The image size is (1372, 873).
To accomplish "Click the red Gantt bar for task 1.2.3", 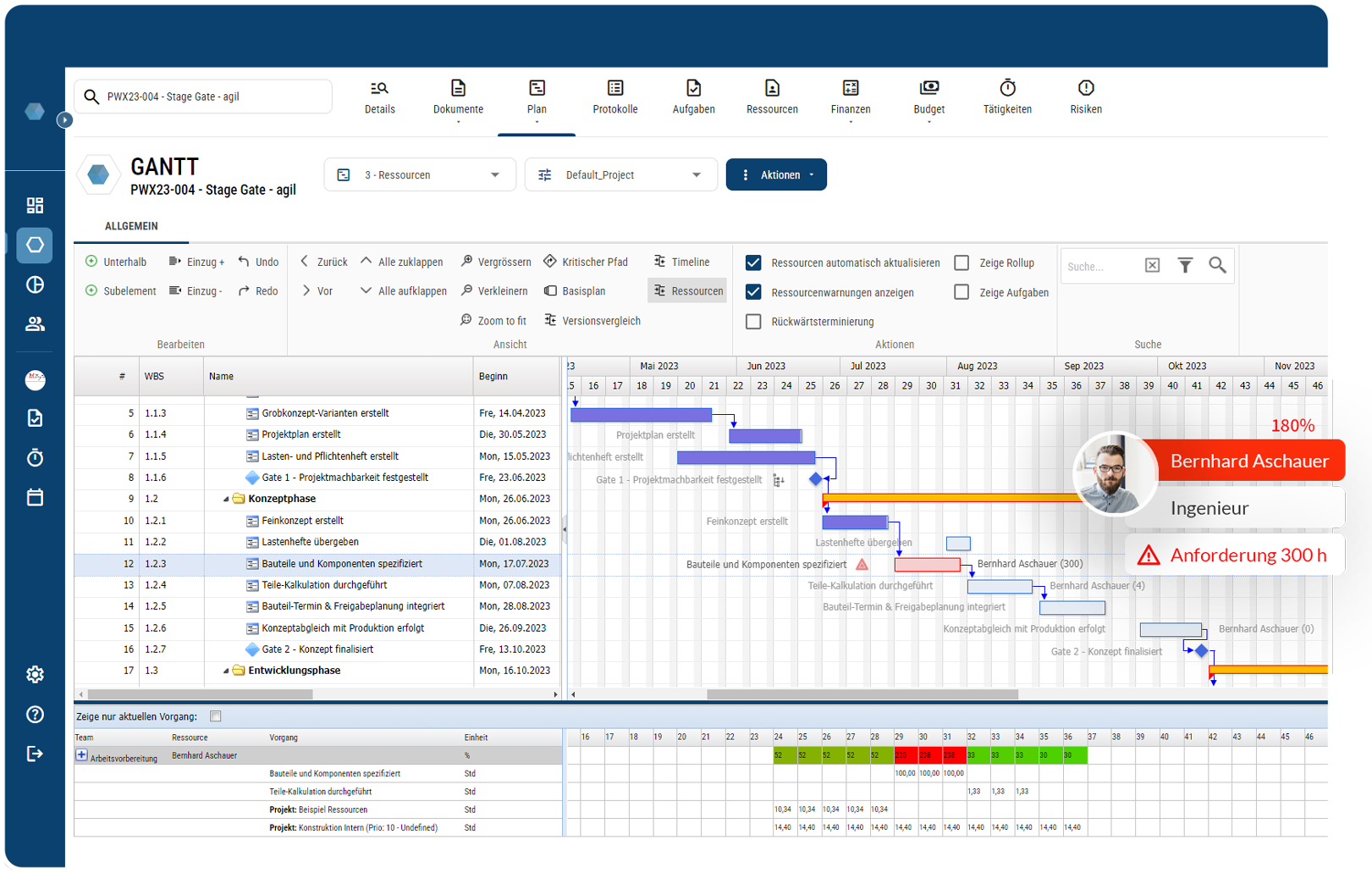I will pyautogui.click(x=927, y=565).
